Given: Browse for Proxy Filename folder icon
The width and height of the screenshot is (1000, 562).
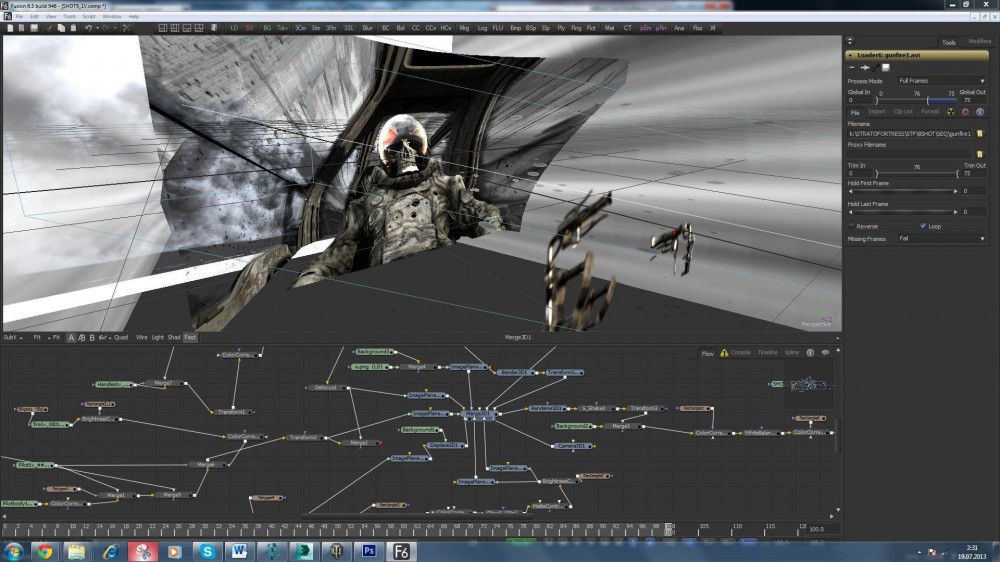Looking at the screenshot, I should coord(980,154).
